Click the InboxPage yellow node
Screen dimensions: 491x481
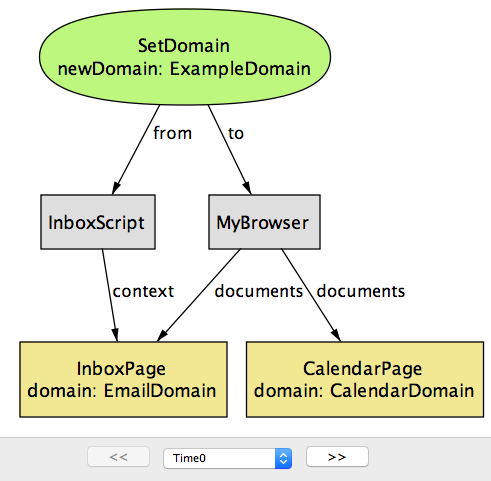(123, 379)
